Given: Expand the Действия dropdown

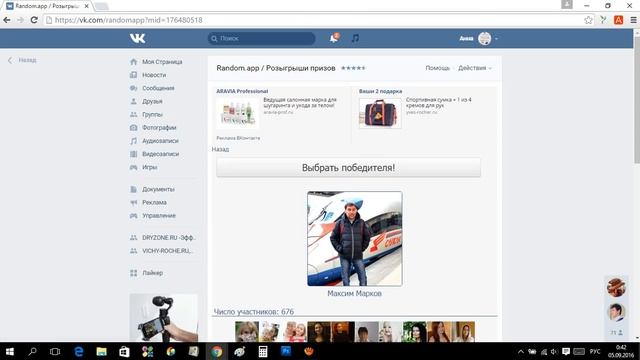Looking at the screenshot, I should [475, 68].
